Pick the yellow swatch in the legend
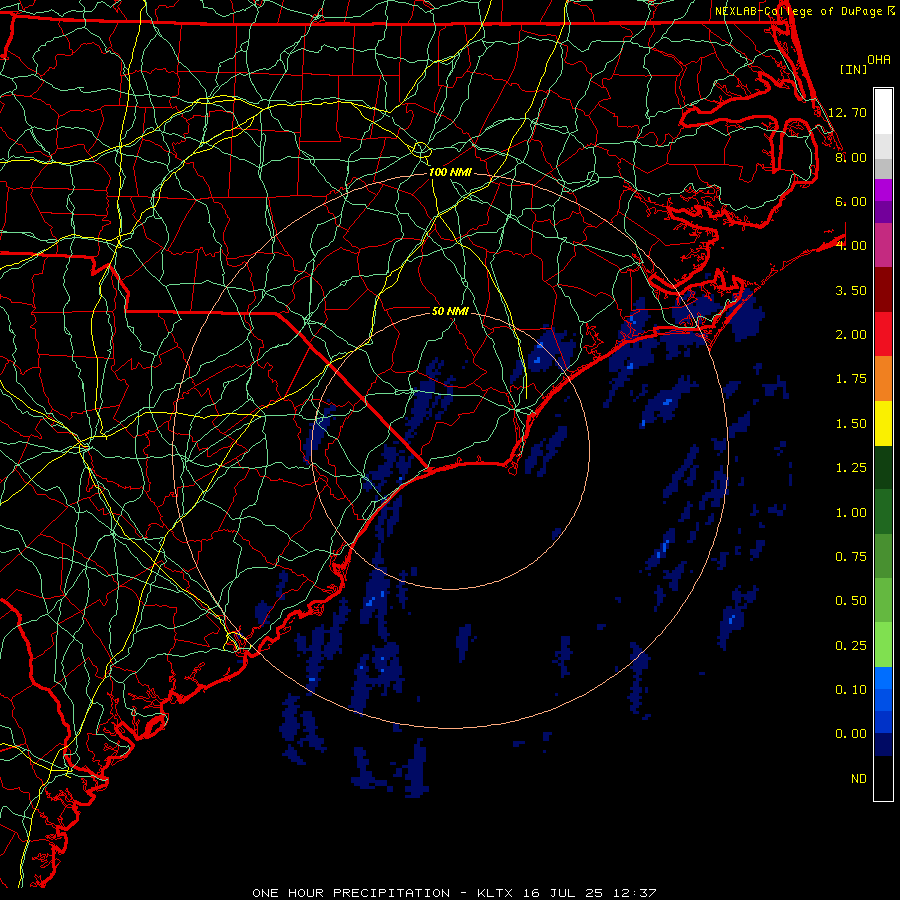This screenshot has height=900, width=900. [883, 424]
